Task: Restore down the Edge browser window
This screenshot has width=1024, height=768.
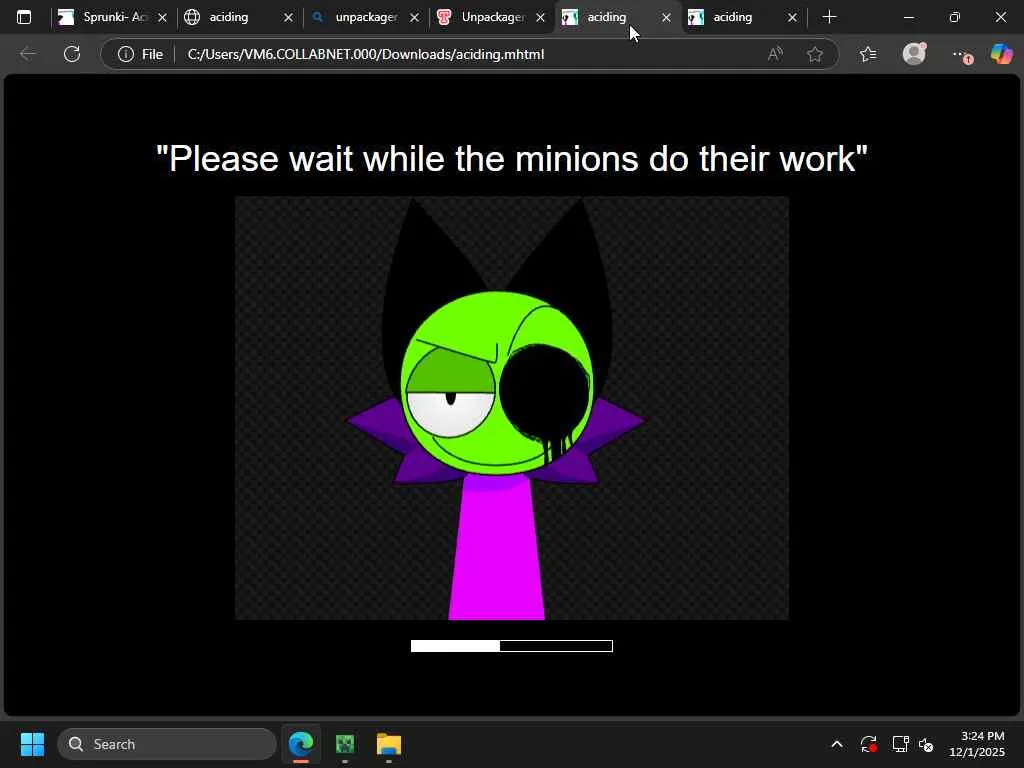Action: click(955, 17)
